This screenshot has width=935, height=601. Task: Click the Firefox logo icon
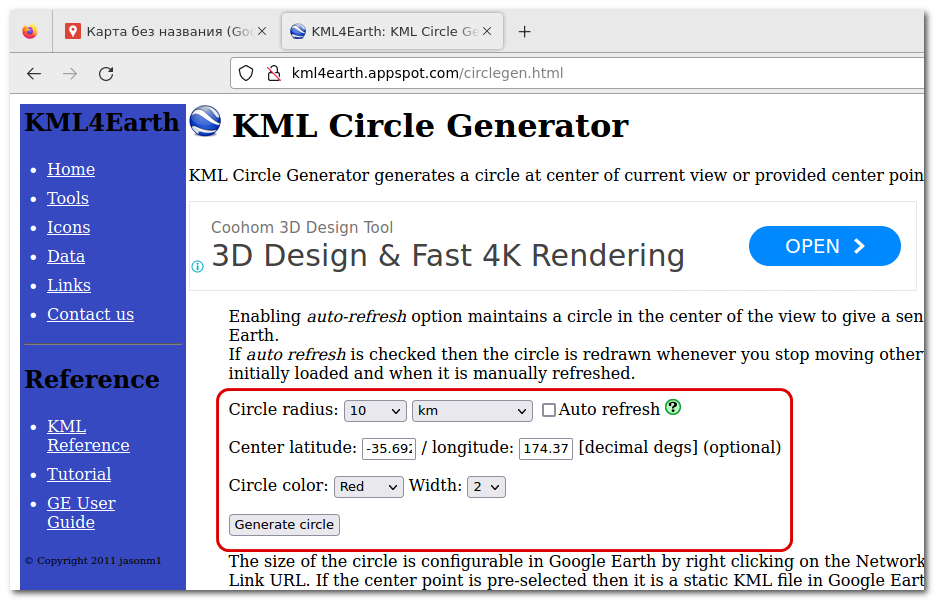click(30, 31)
